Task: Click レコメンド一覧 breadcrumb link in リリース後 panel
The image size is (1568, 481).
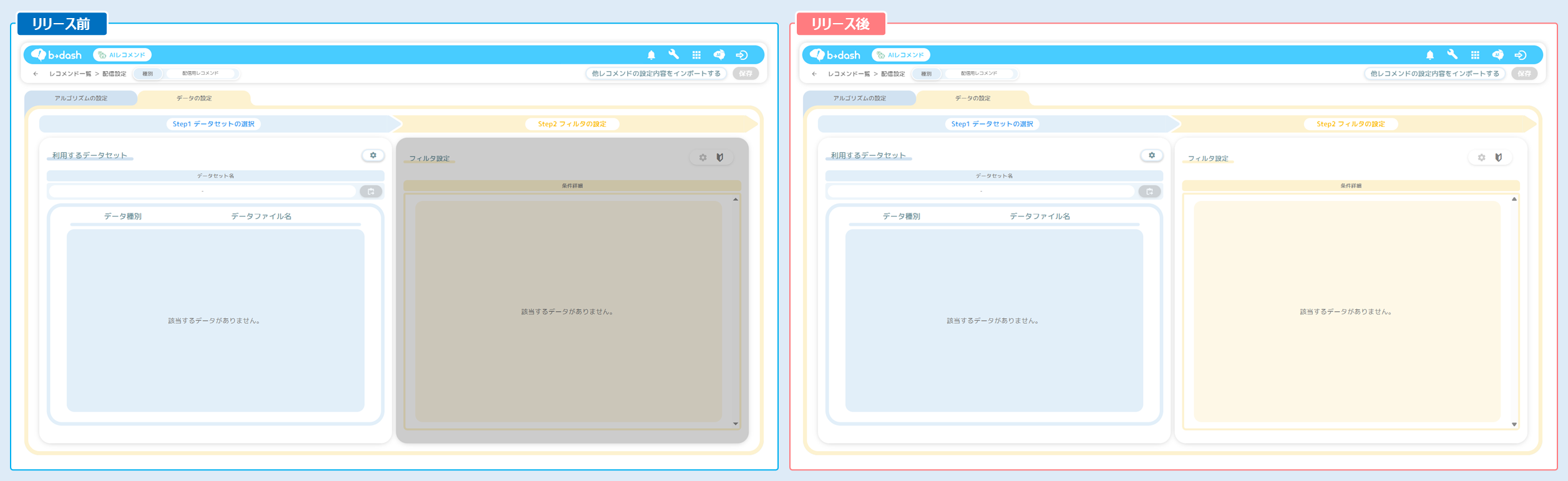Action: [x=849, y=74]
